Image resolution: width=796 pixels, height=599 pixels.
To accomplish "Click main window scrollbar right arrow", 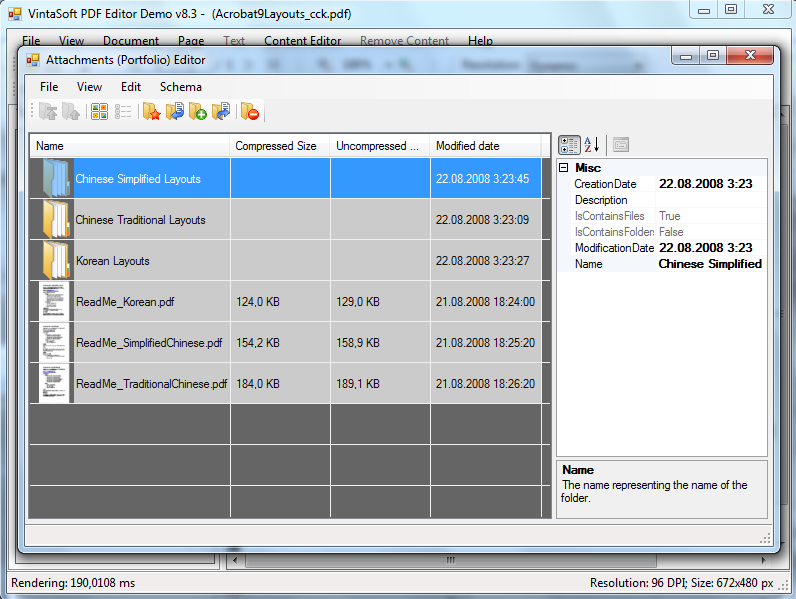I will point(763,560).
